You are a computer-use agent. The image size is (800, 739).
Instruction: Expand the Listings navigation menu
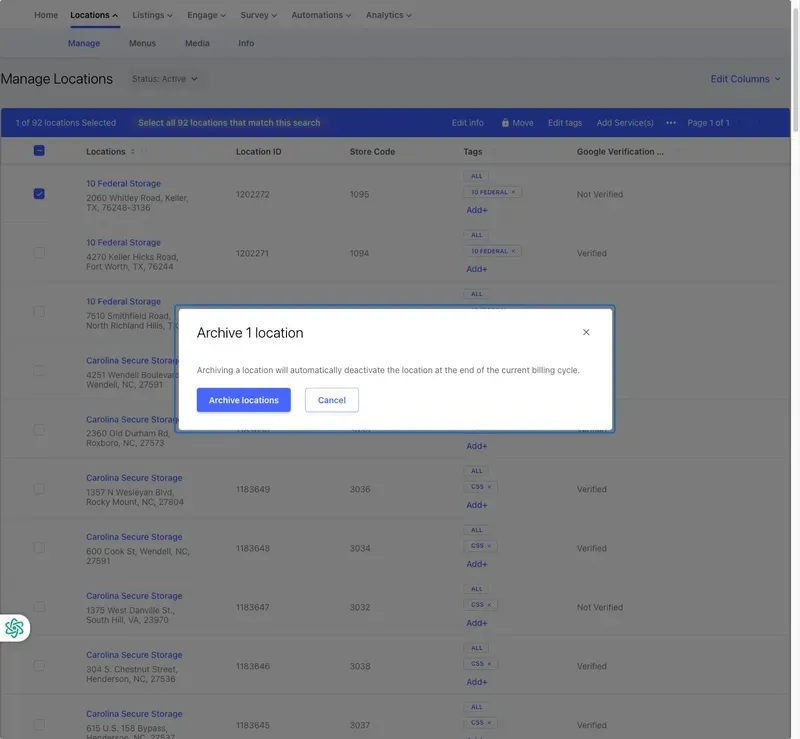pyautogui.click(x=152, y=15)
